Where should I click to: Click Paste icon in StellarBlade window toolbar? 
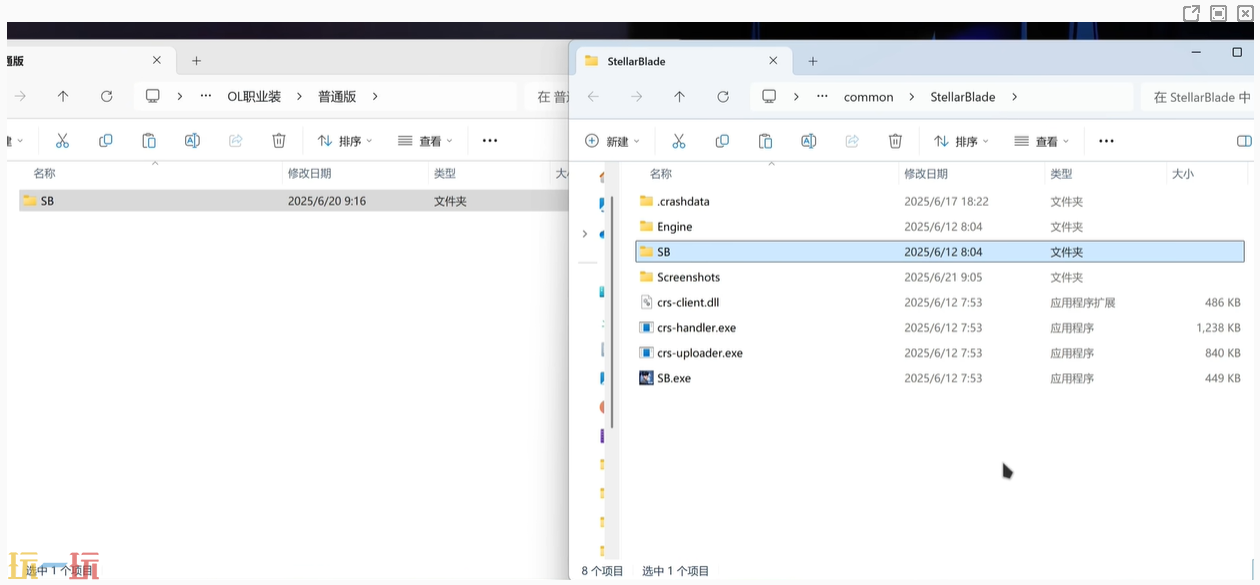(x=765, y=141)
